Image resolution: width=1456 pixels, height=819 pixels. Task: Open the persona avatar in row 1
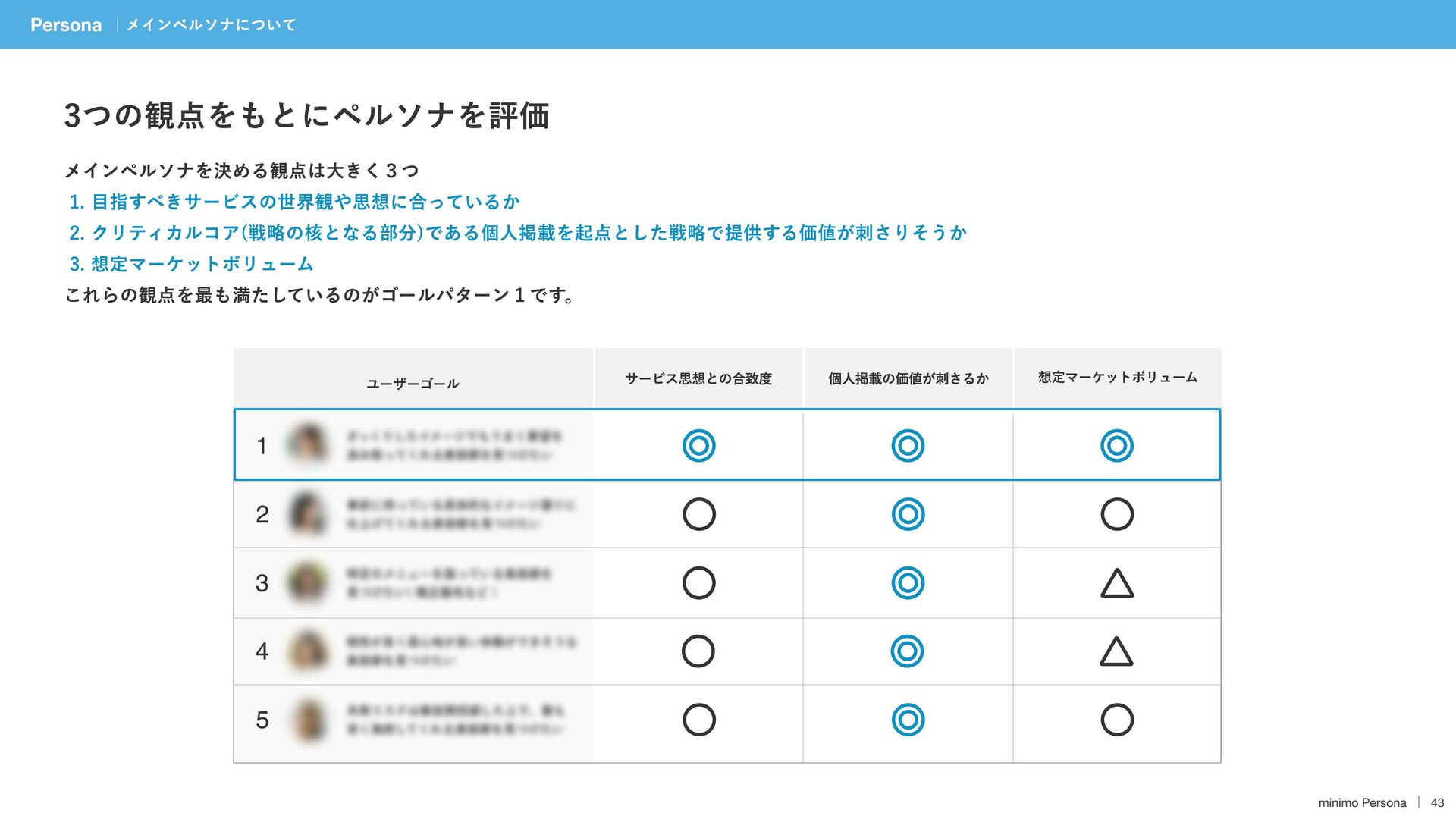pos(308,444)
